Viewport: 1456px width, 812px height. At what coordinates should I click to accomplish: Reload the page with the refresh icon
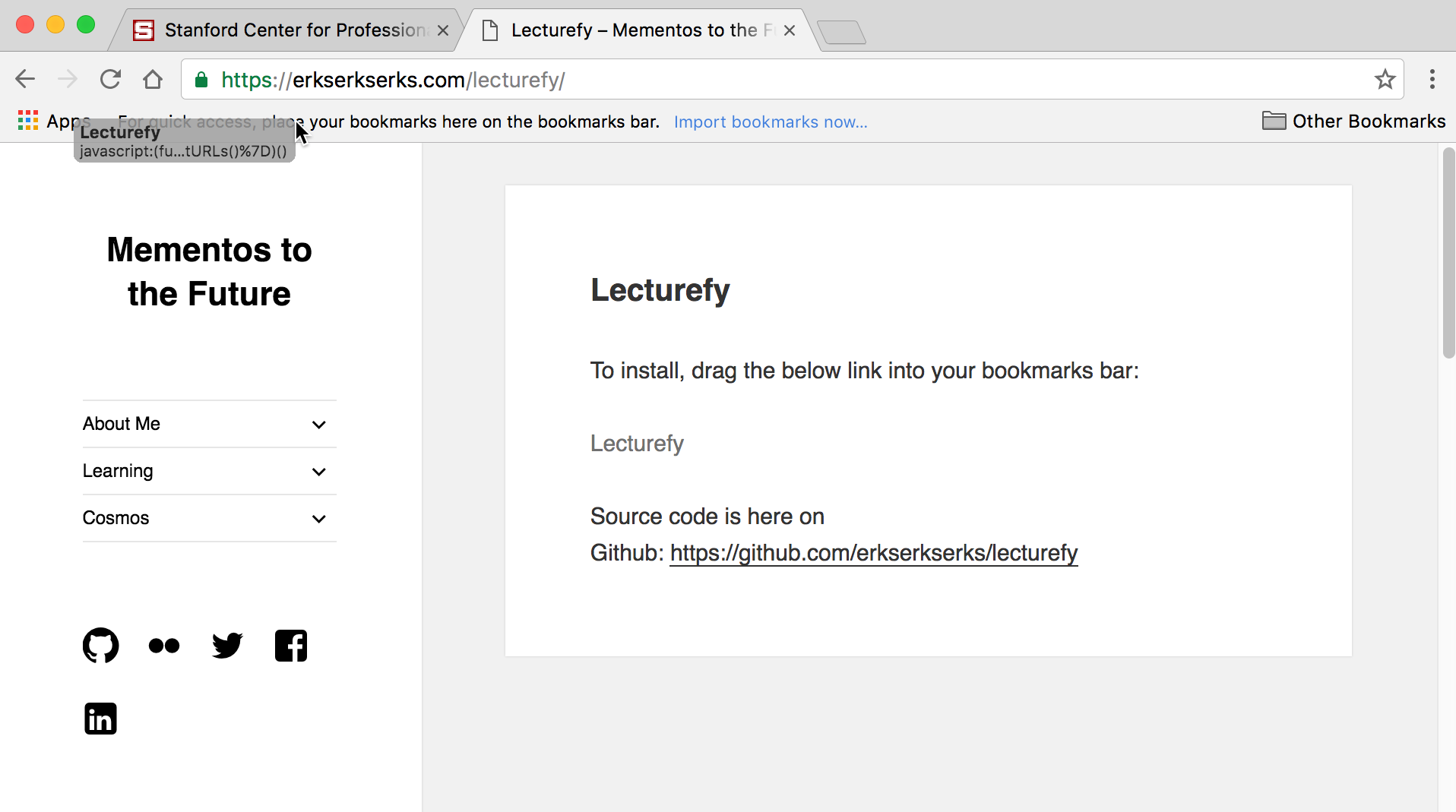click(x=110, y=79)
